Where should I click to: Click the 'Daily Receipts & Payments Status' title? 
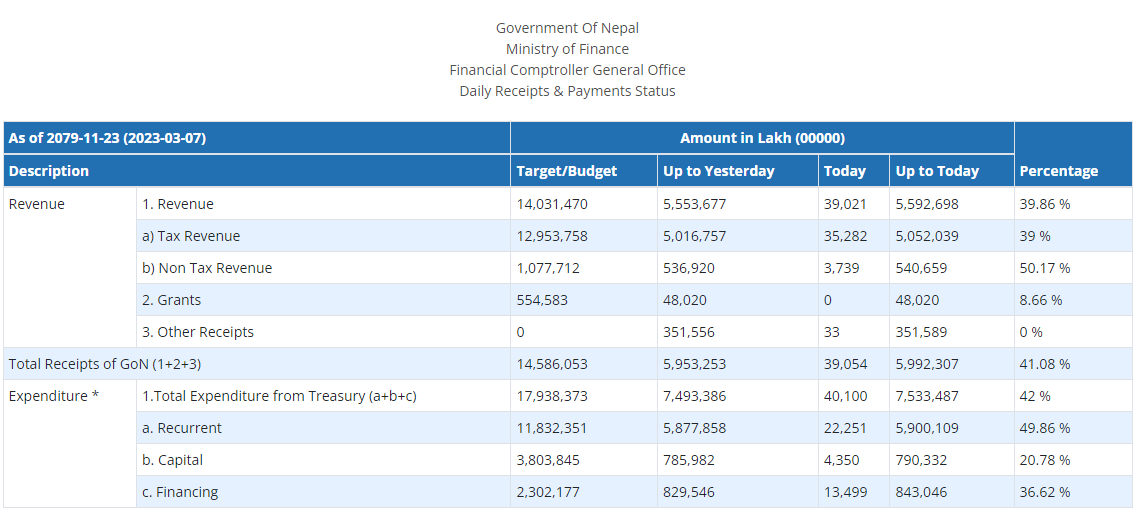pyautogui.click(x=567, y=91)
